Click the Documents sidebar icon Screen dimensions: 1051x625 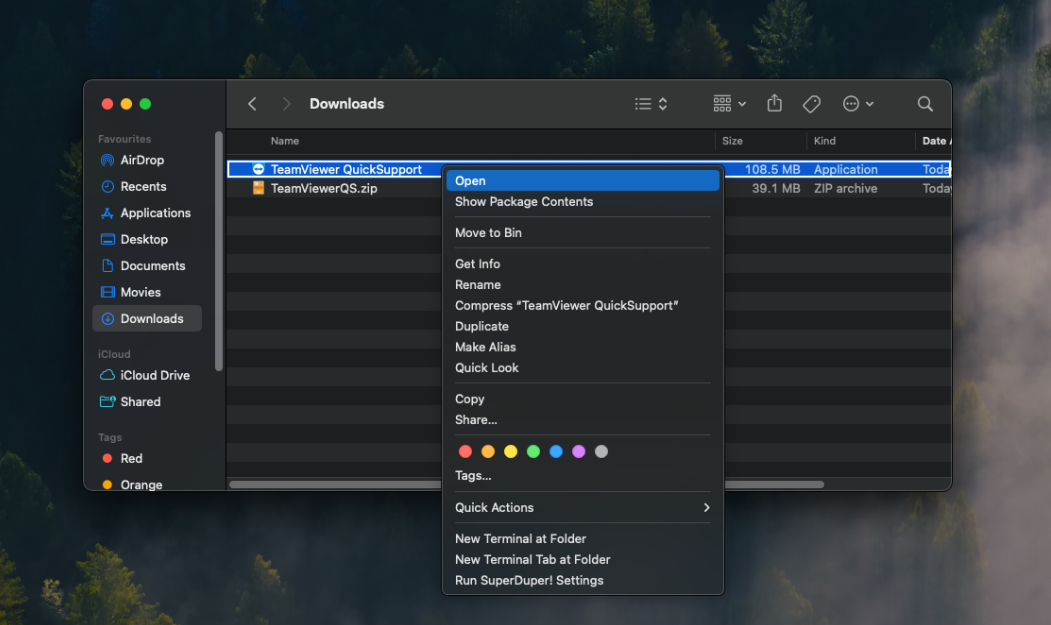click(107, 266)
